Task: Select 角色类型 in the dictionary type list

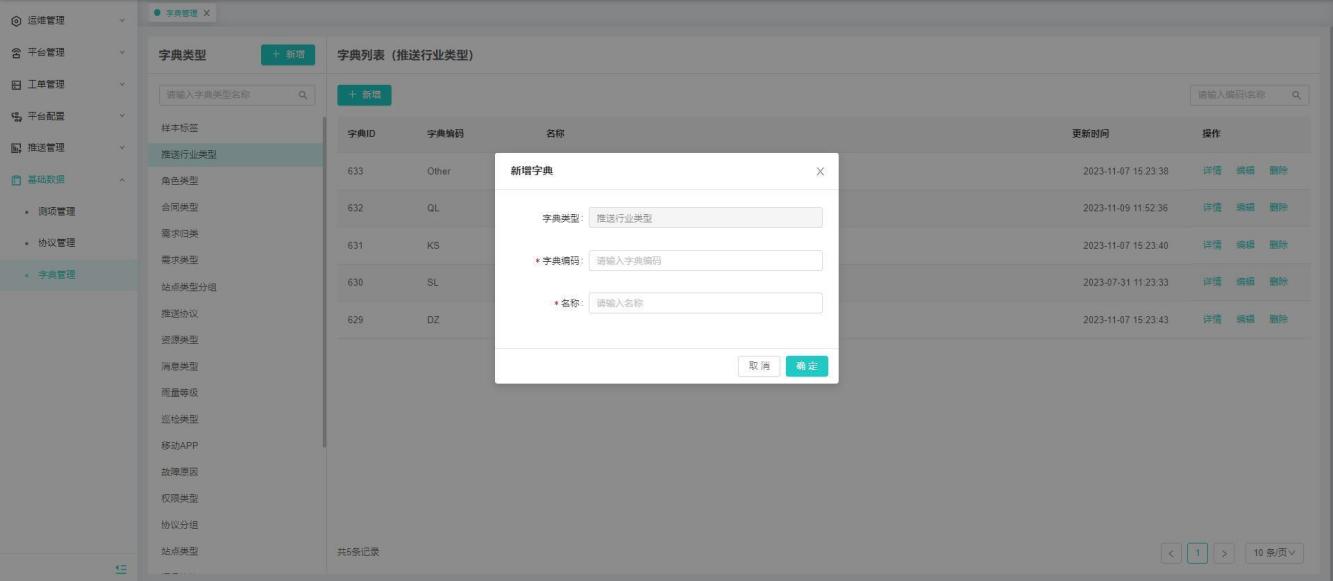Action: pos(180,181)
